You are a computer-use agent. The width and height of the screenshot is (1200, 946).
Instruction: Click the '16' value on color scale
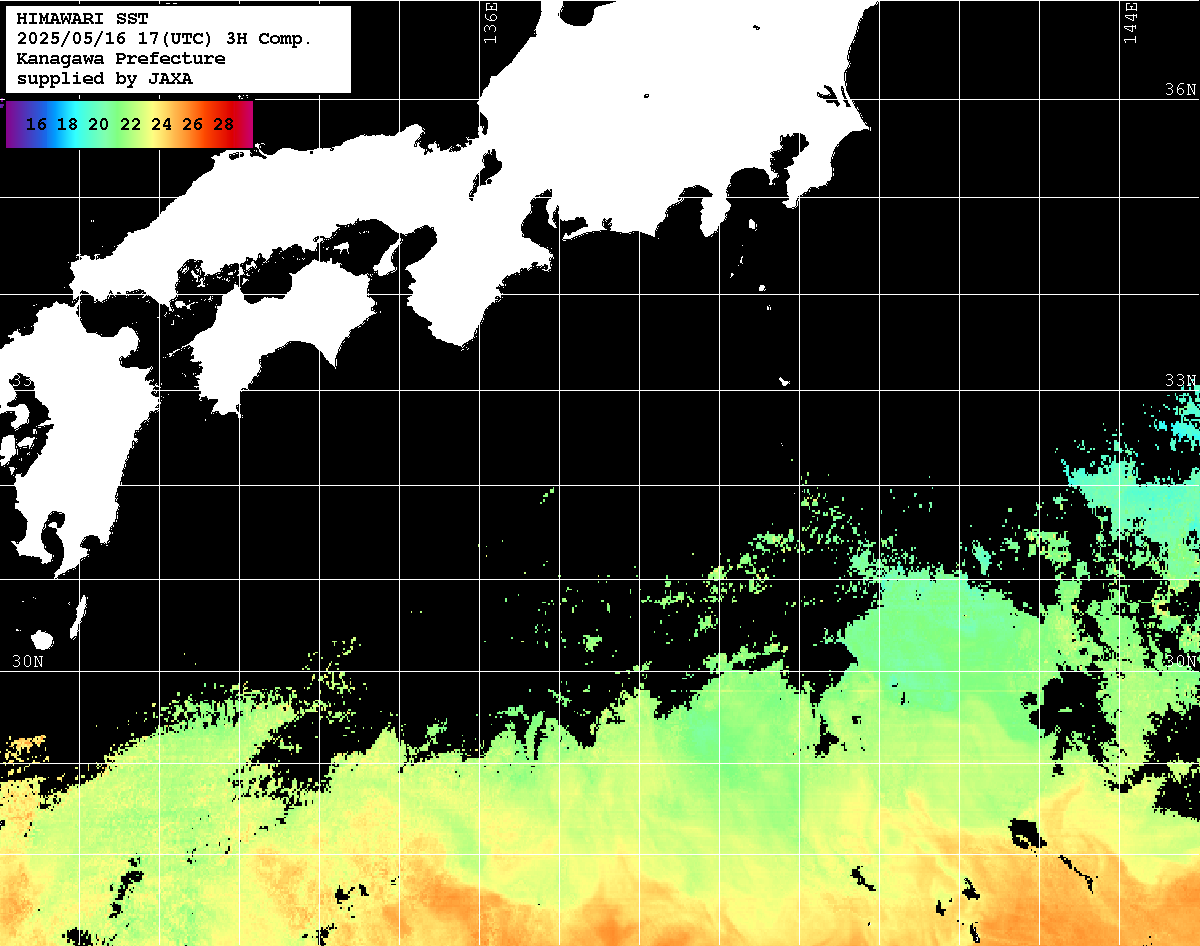(36, 124)
